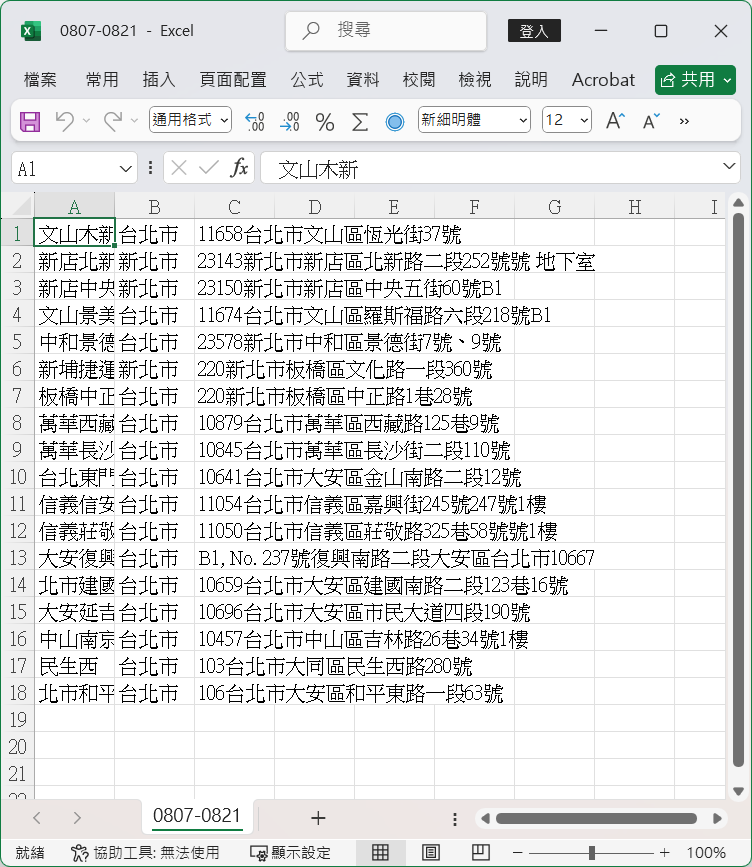
Task: Click the zoom out minus button
Action: pyautogui.click(x=517, y=853)
